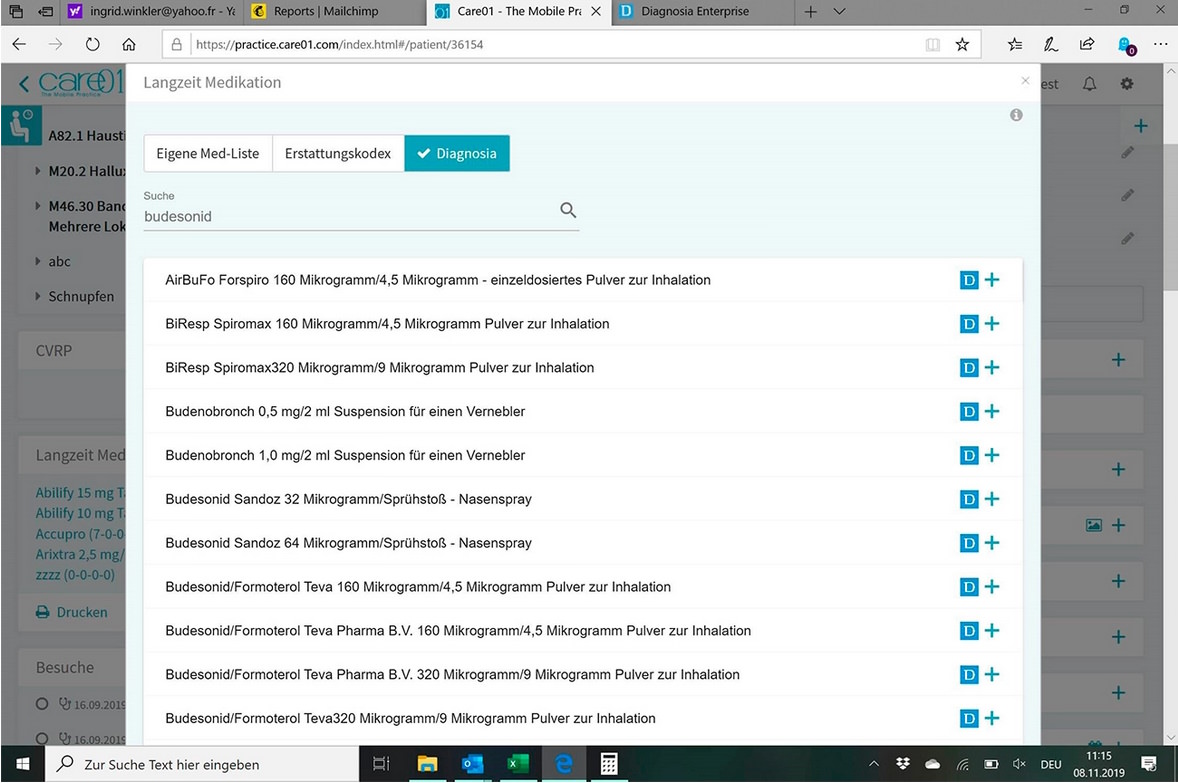Open Diagnosia D icon for Budenobronch 0,5 mg
The height and width of the screenshot is (783, 1178).
[969, 411]
